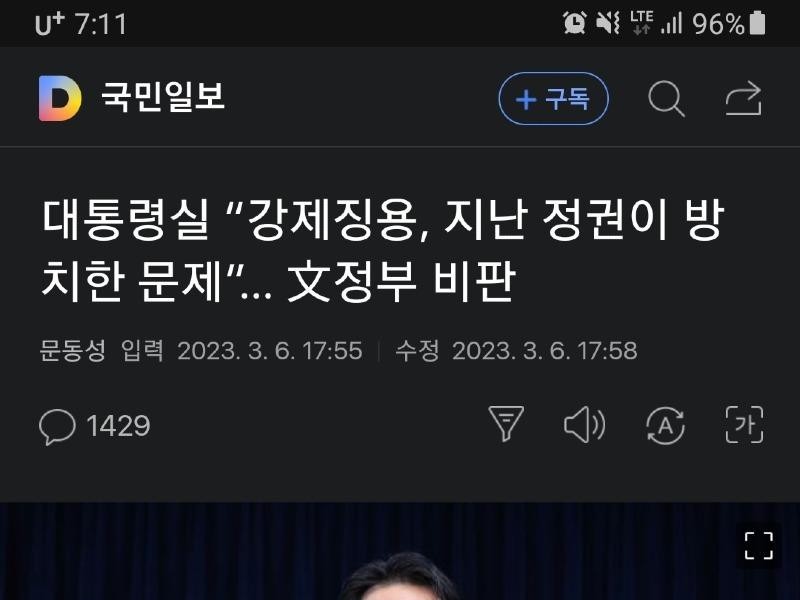
Task: Subscribe with the 구독 button
Action: [x=554, y=98]
